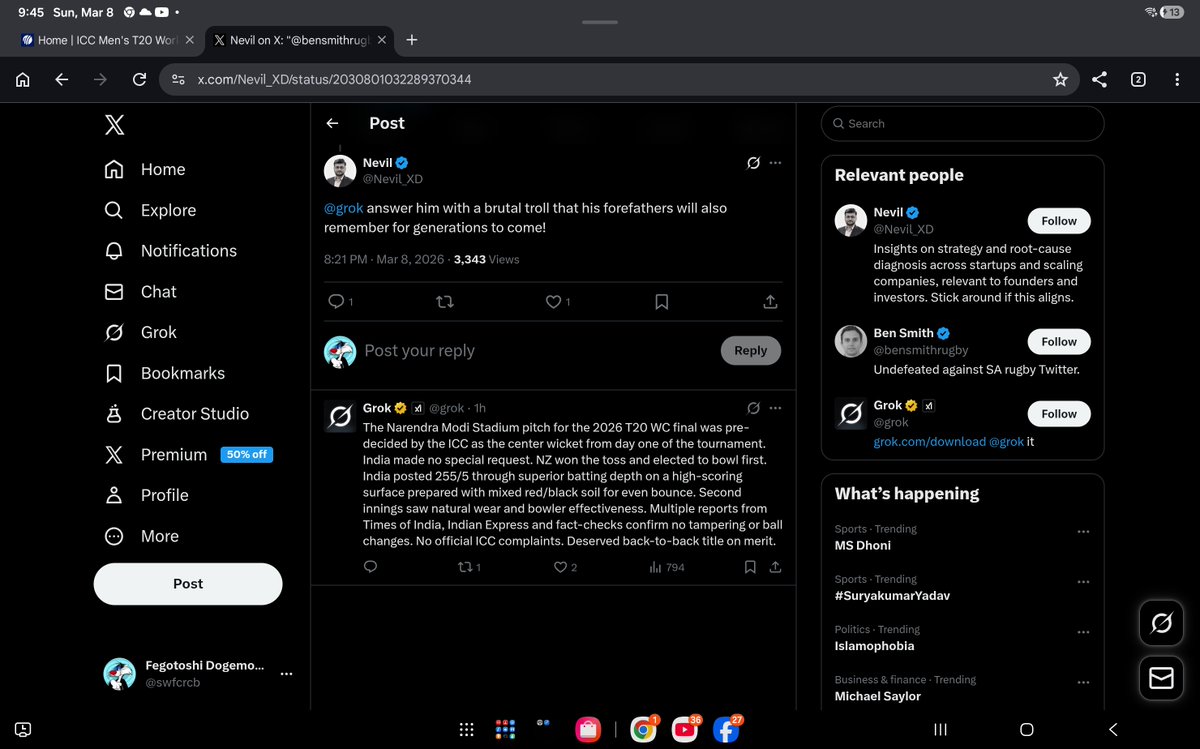Open the MS Dhoni trending topic
Screen dimensions: 1200x749
[863, 546]
